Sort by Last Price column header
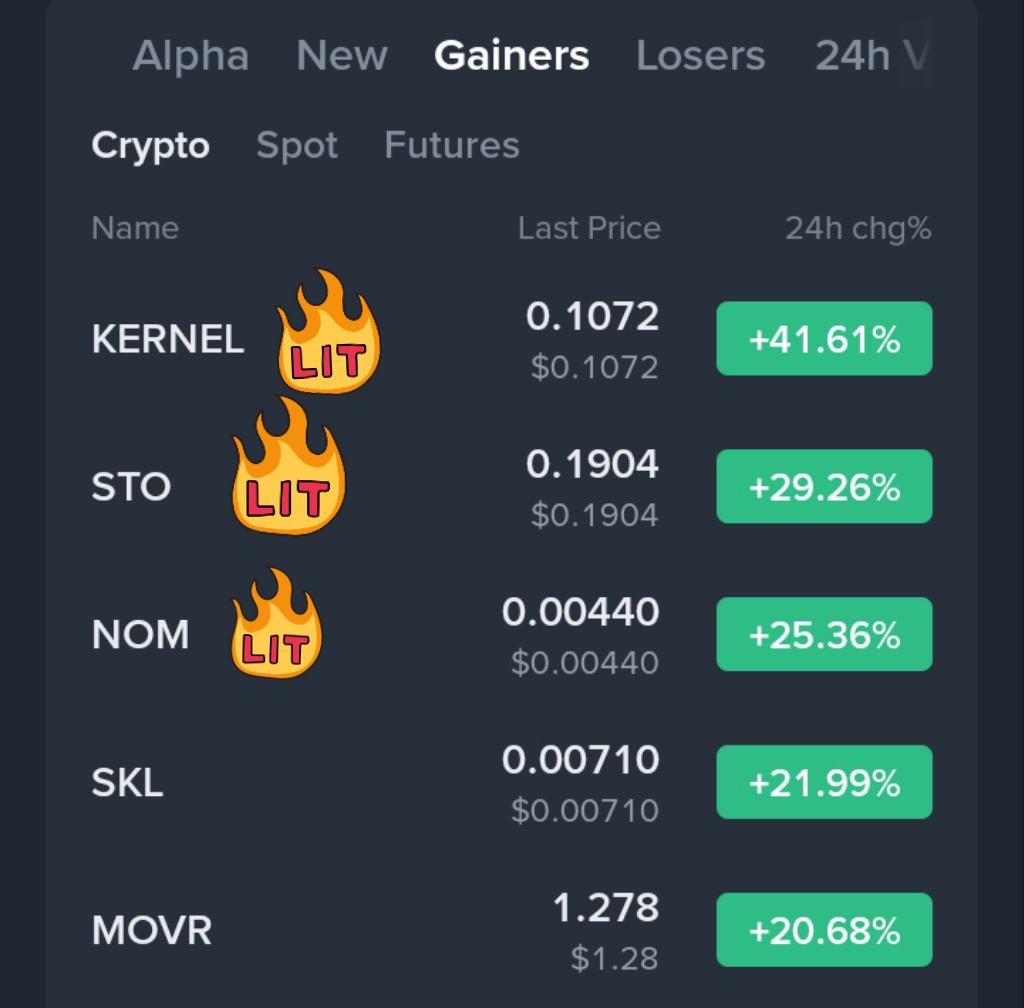1024x1008 pixels. click(589, 229)
